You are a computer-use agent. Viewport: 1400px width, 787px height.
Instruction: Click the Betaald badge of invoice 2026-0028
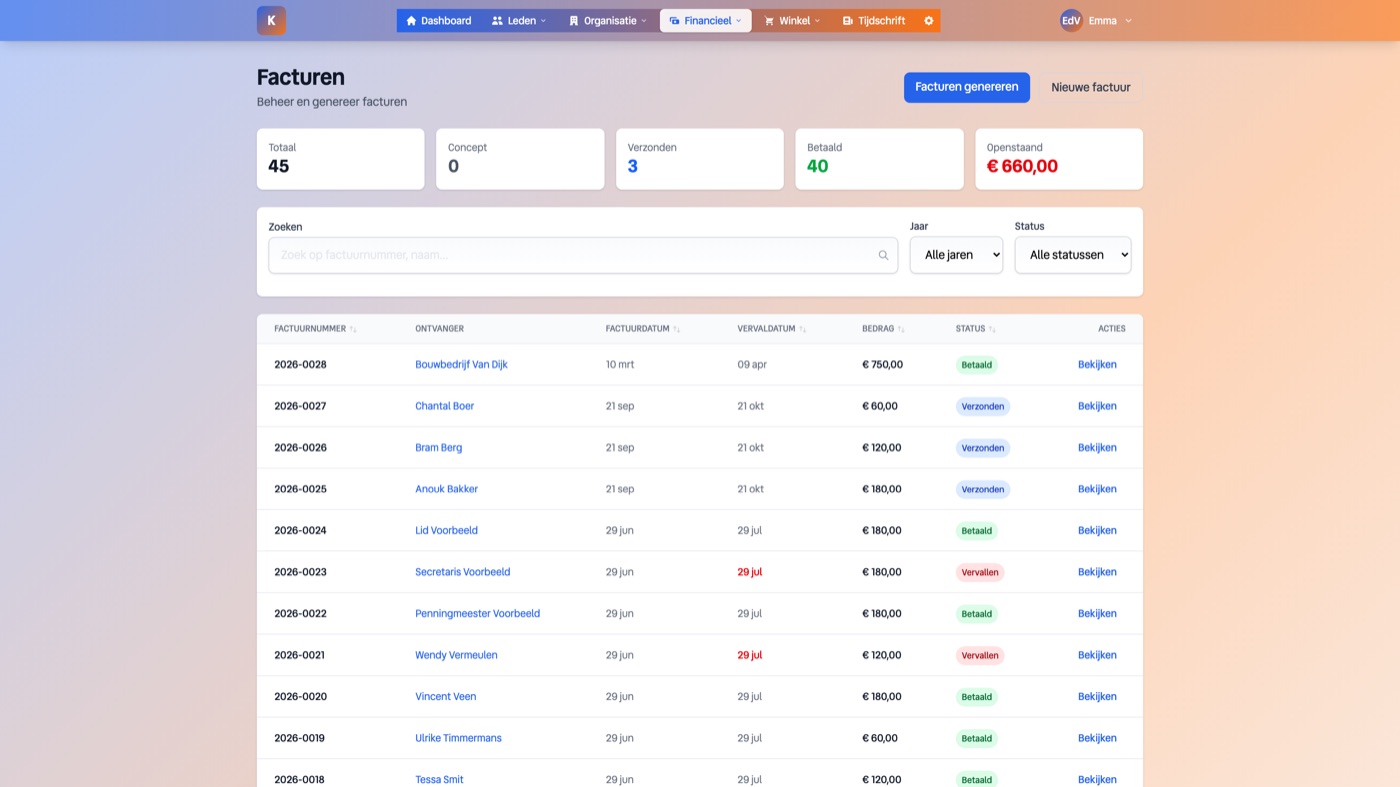tap(977, 365)
